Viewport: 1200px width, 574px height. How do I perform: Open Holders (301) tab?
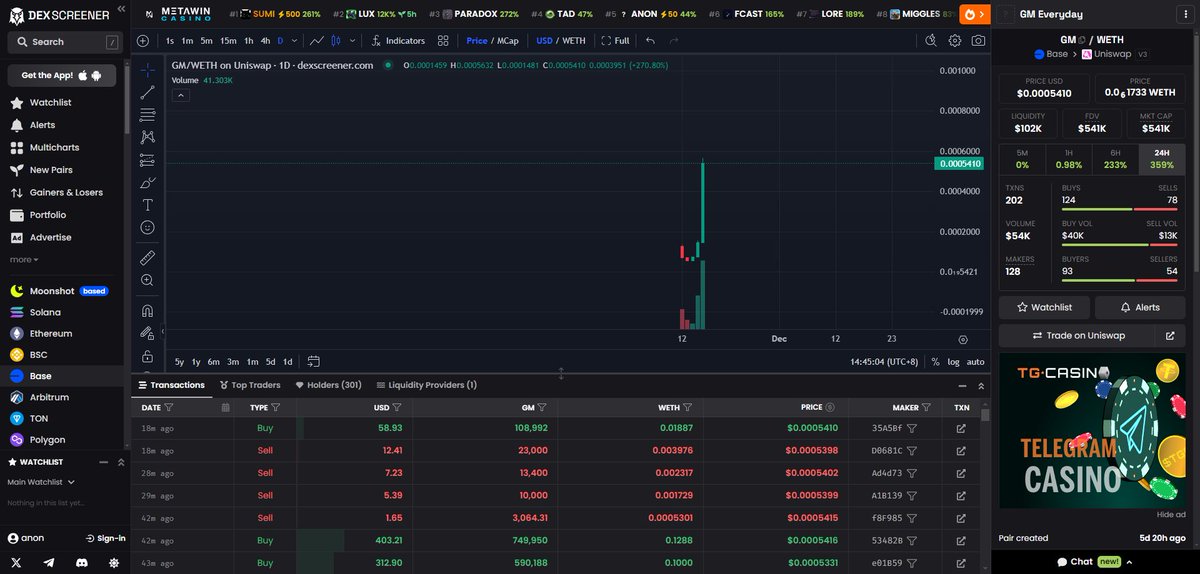(328, 385)
